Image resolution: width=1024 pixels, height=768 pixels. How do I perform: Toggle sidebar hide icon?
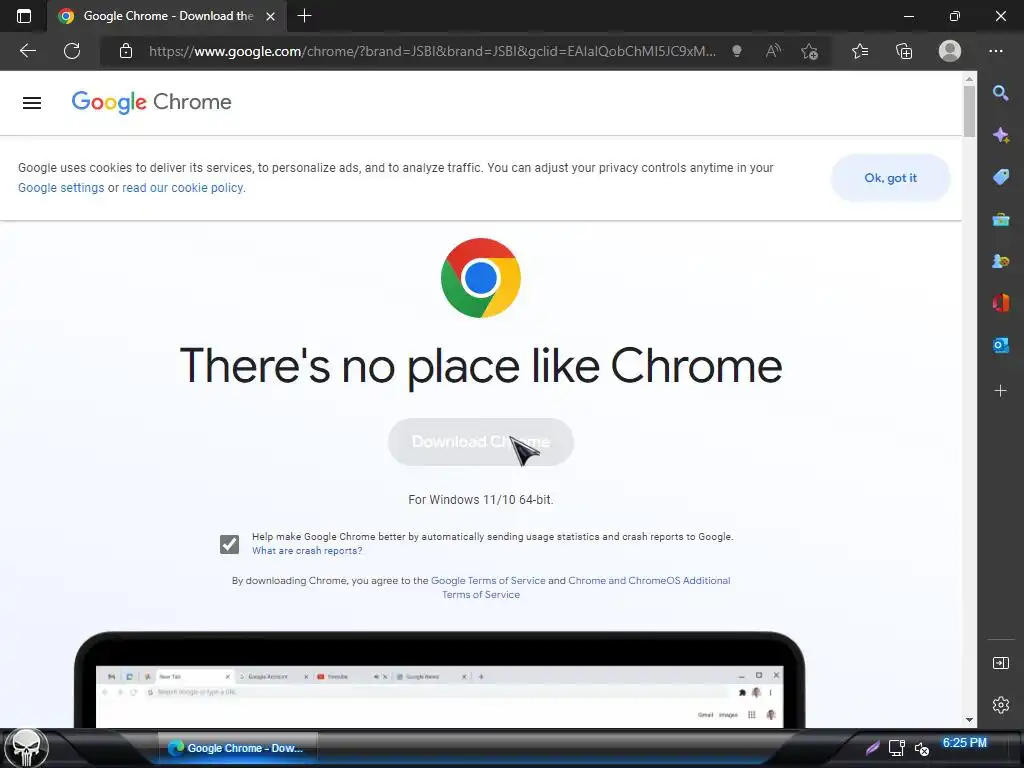(x=1000, y=663)
